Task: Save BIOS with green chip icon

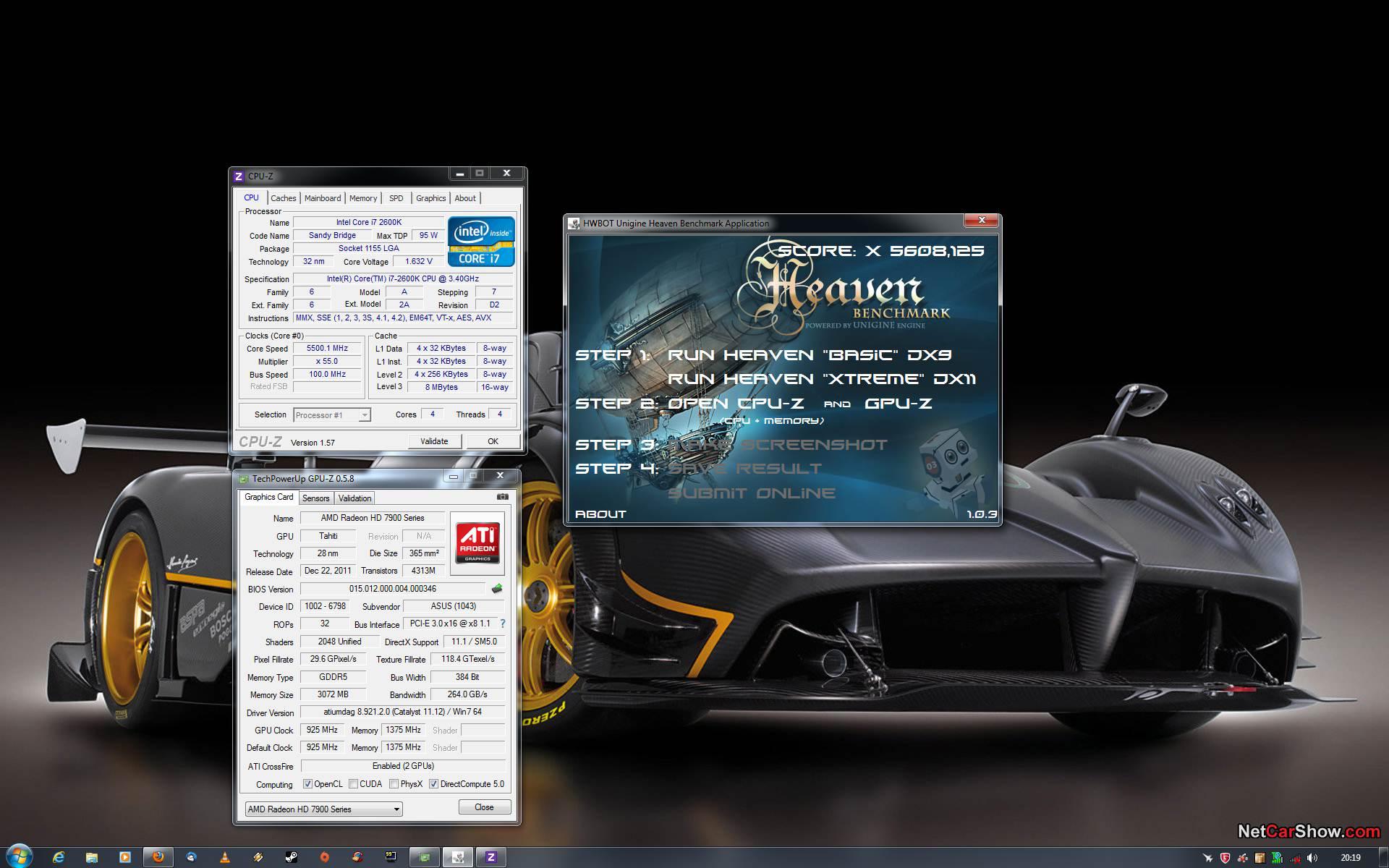Action: [x=497, y=589]
